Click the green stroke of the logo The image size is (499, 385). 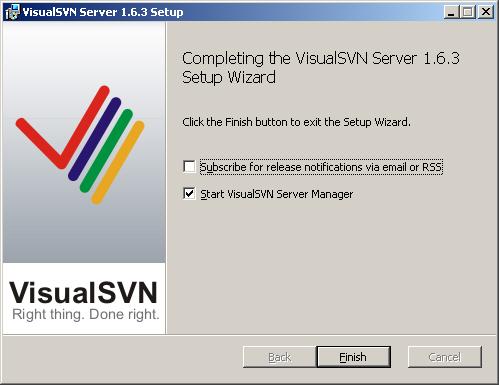pos(107,151)
